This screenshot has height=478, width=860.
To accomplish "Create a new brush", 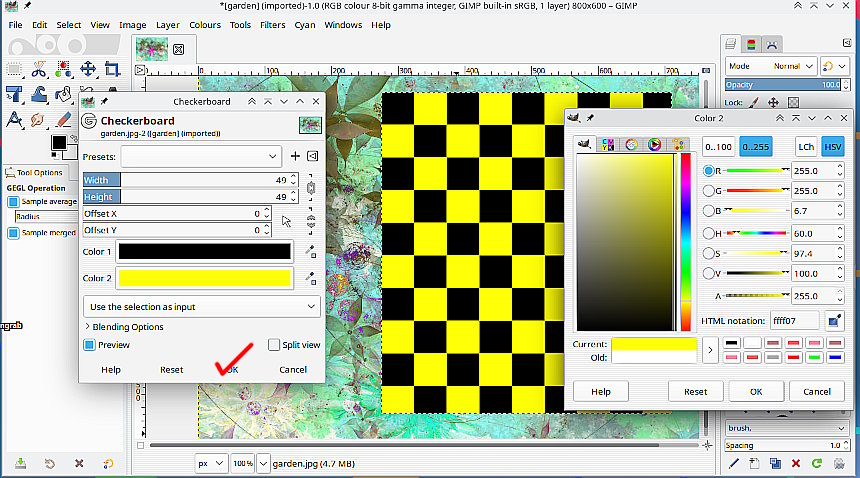I will [754, 464].
